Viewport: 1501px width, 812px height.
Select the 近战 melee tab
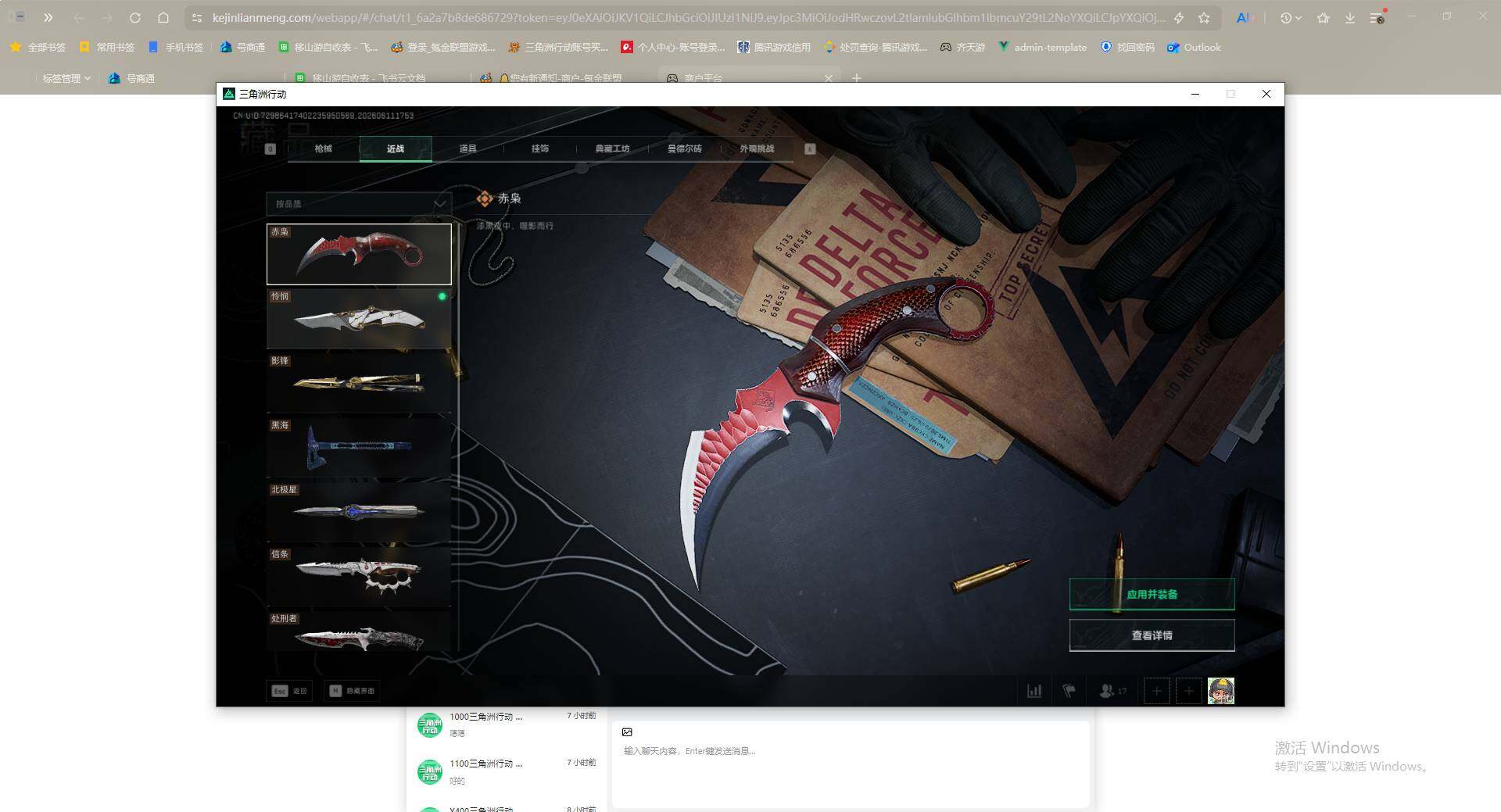point(396,148)
